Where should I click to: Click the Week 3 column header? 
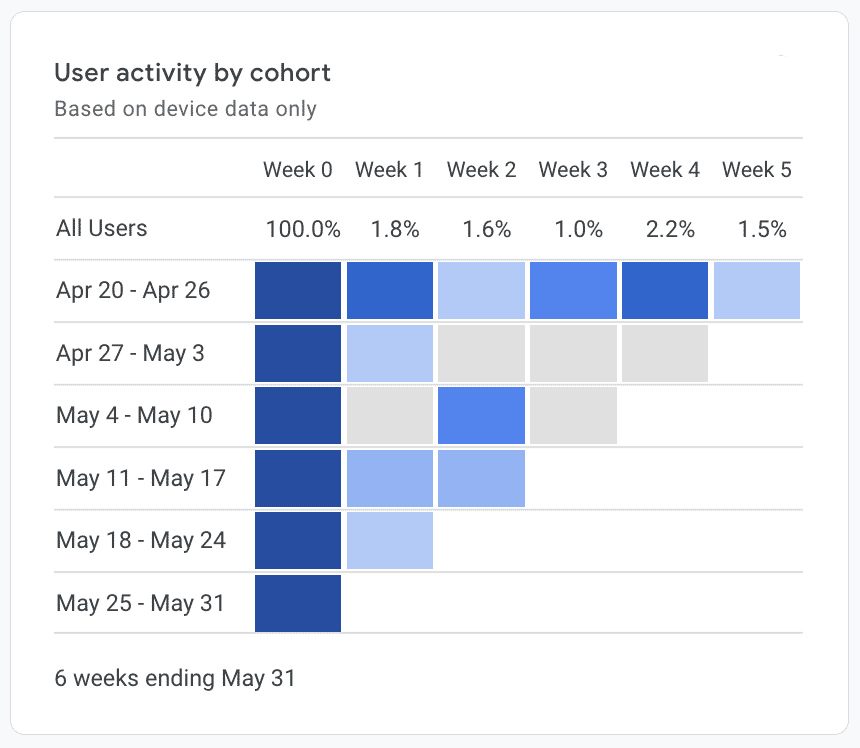click(573, 170)
